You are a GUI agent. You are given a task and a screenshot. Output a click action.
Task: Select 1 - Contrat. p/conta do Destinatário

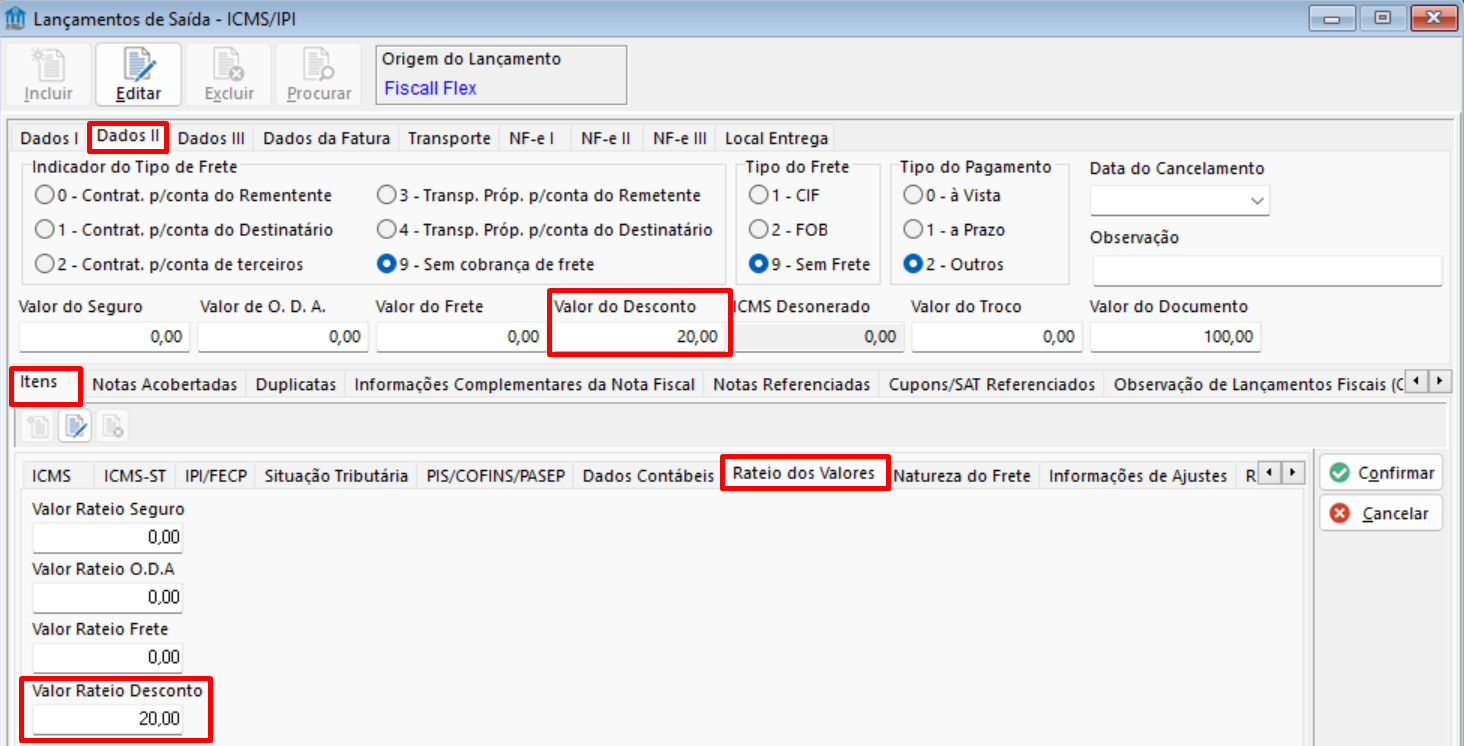pos(184,230)
